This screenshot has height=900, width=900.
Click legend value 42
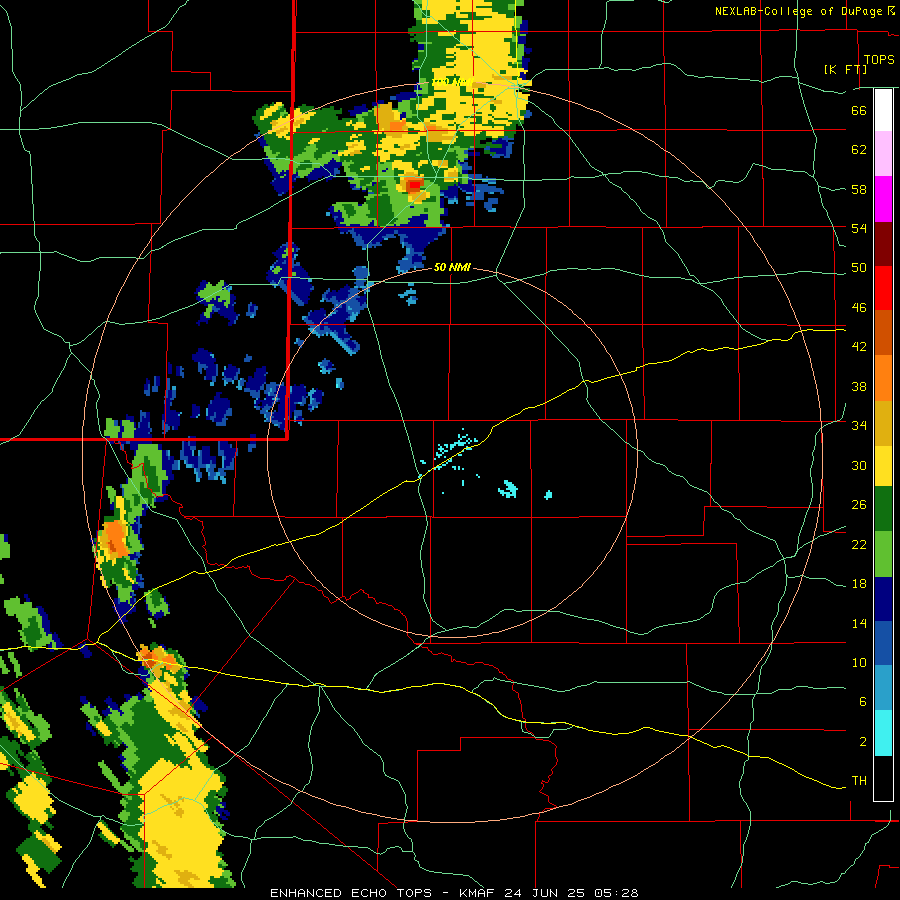point(859,347)
